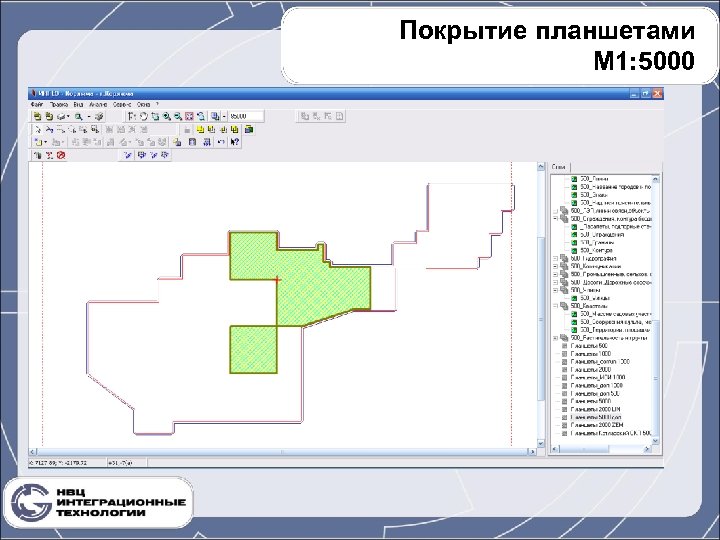Click the undo arrow icon
The width and height of the screenshot is (720, 540).
click(x=221, y=142)
